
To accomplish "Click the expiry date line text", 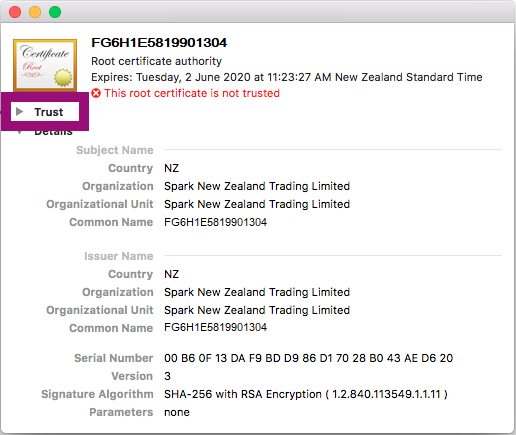I will pos(287,77).
